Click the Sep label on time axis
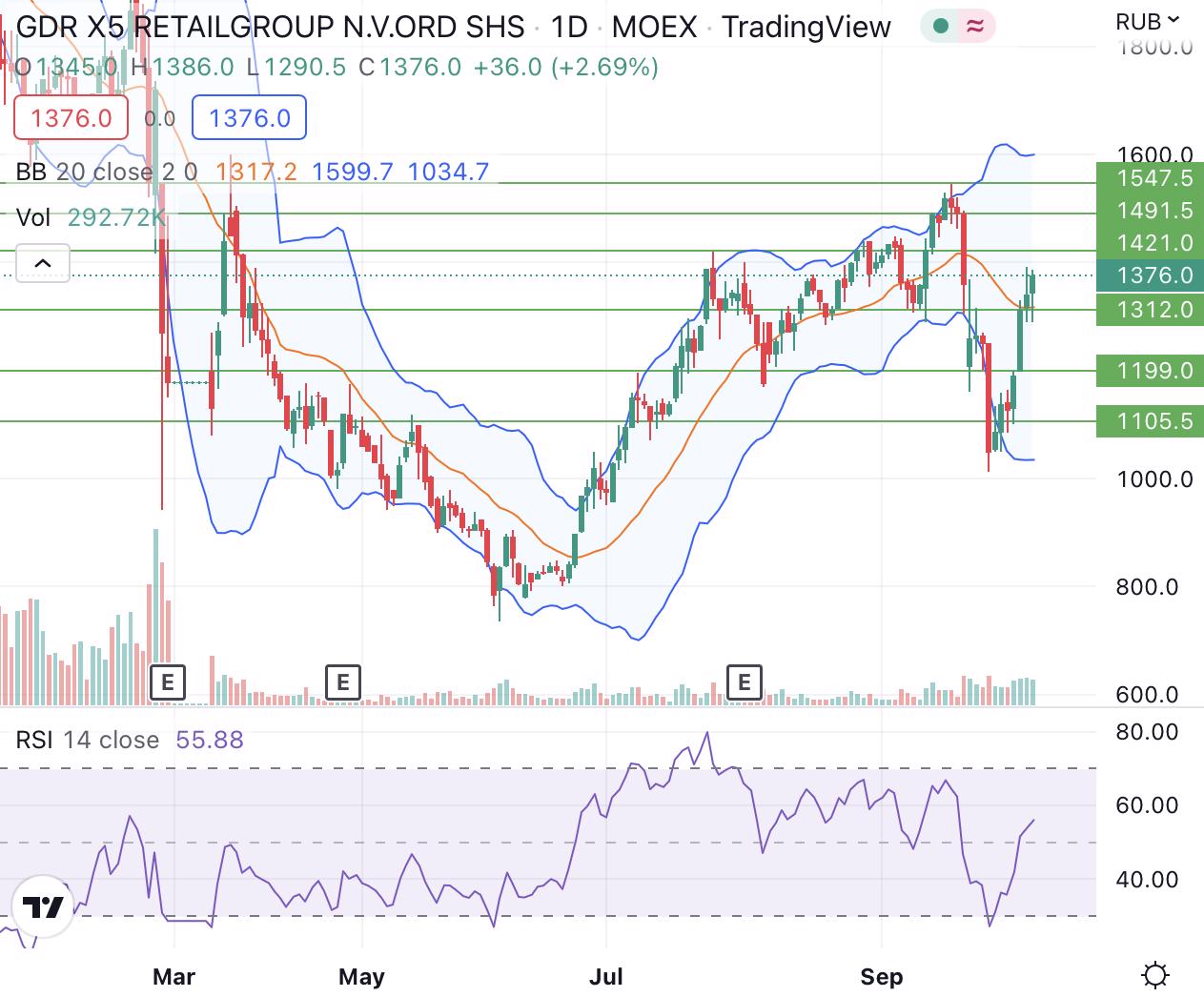 tap(881, 976)
